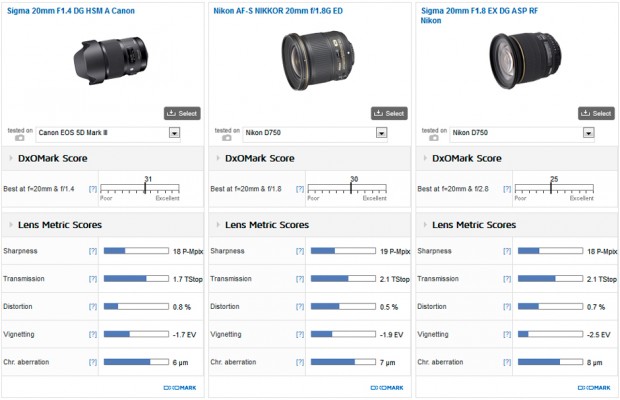Click the help icon beside Sharpness in the left column
620x400 pixels.
93,251
